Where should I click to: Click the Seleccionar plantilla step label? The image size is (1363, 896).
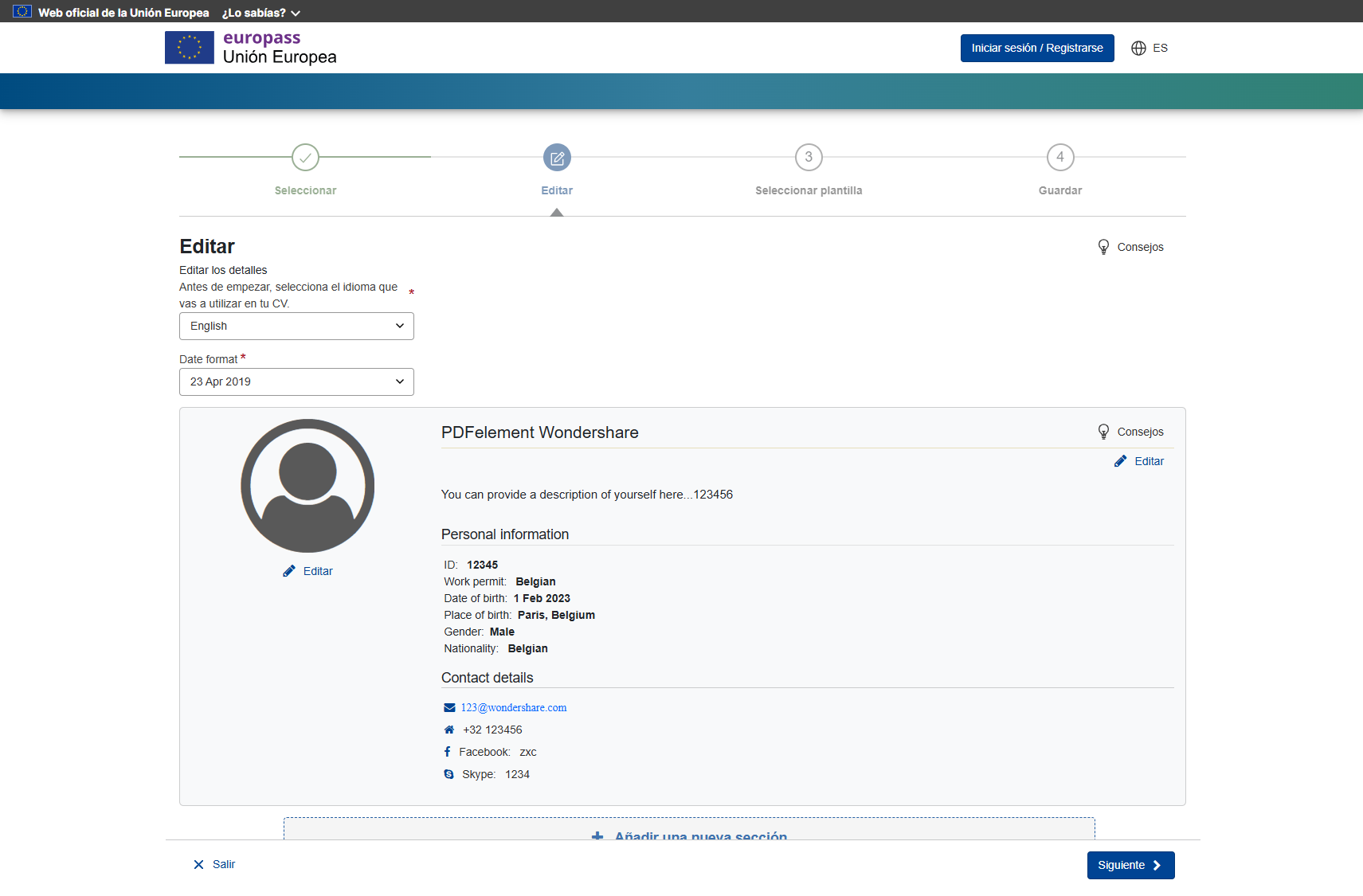[x=809, y=190]
